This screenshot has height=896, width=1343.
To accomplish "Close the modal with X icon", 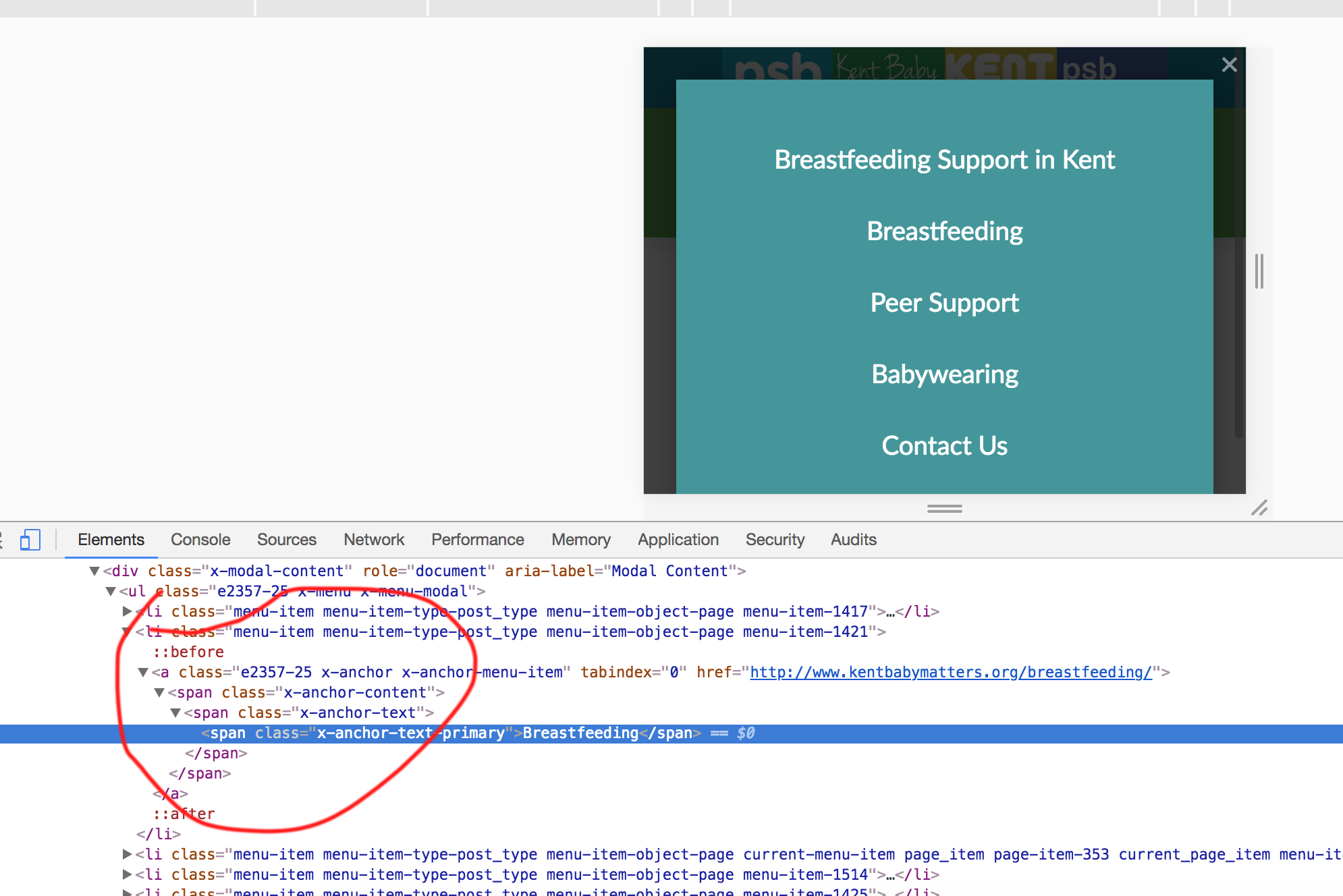I will (x=1229, y=65).
